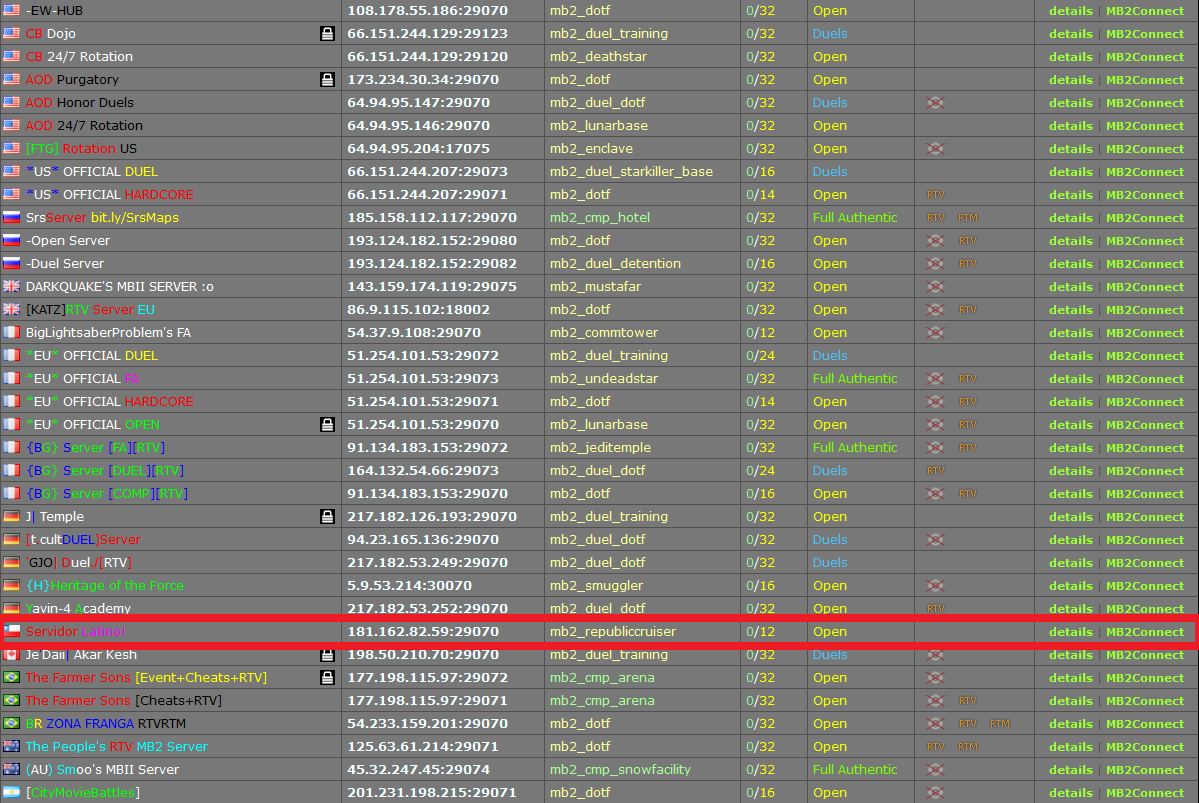This screenshot has height=803, width=1199.
Task: Open details for Servidor Latino server
Action: click(x=1070, y=632)
